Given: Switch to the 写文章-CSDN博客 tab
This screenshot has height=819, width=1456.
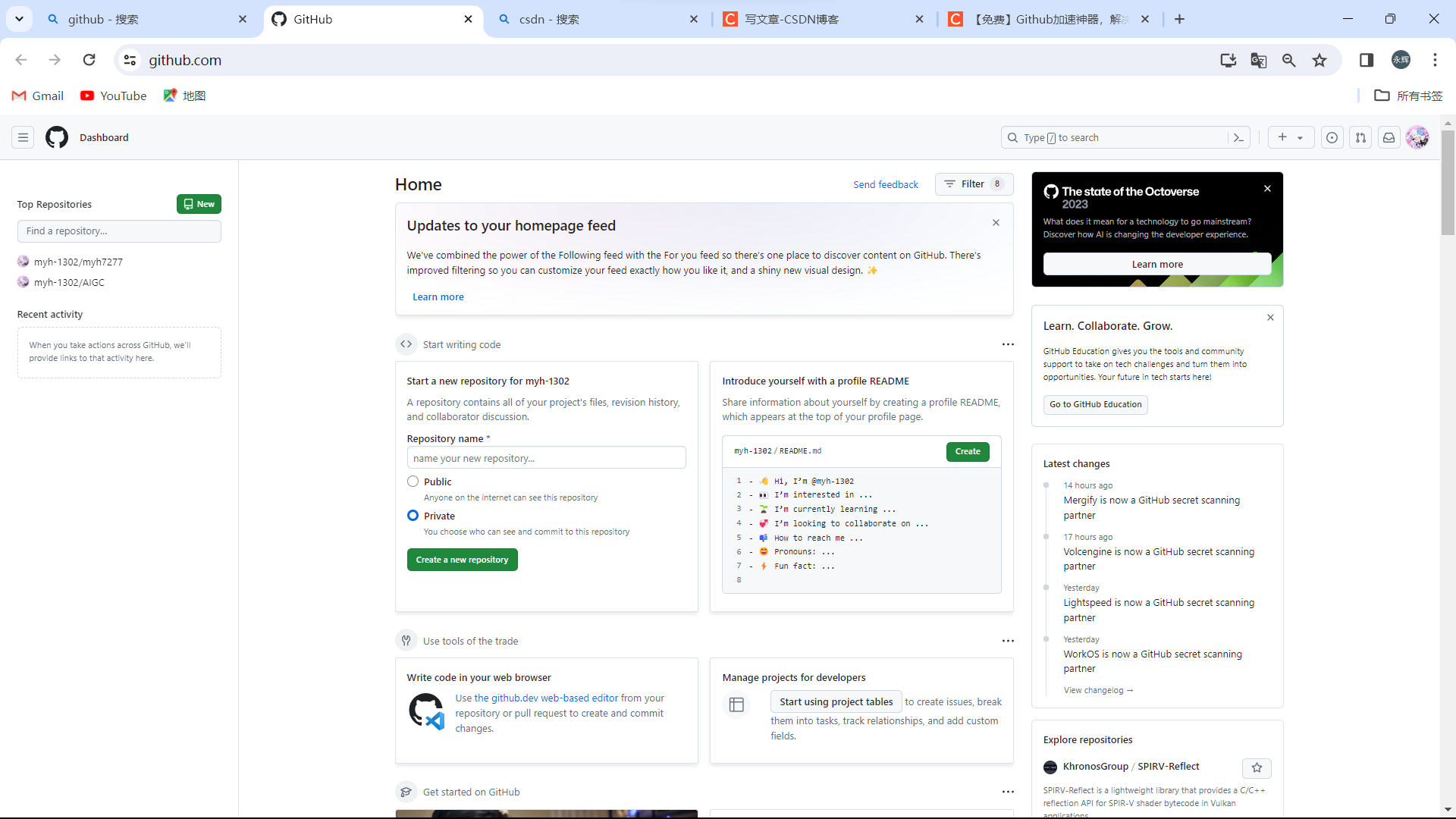Looking at the screenshot, I should pos(823,19).
